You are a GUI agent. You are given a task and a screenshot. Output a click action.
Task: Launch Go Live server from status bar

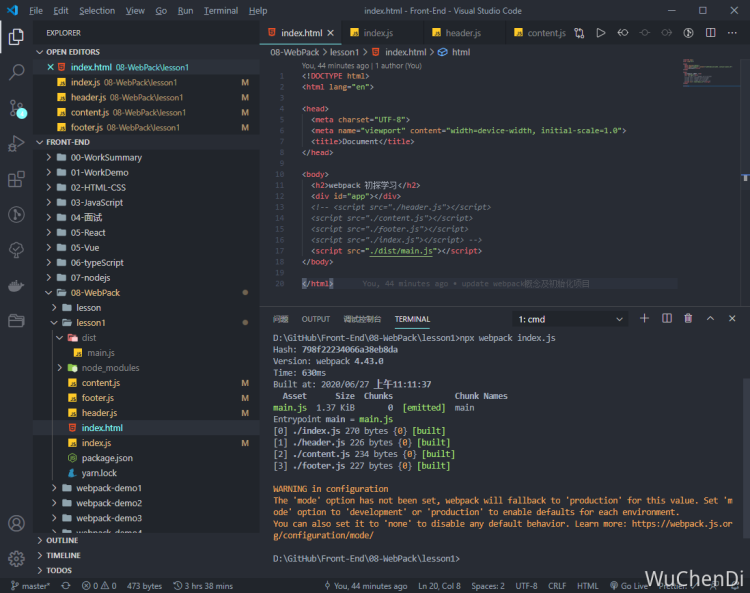pos(629,586)
